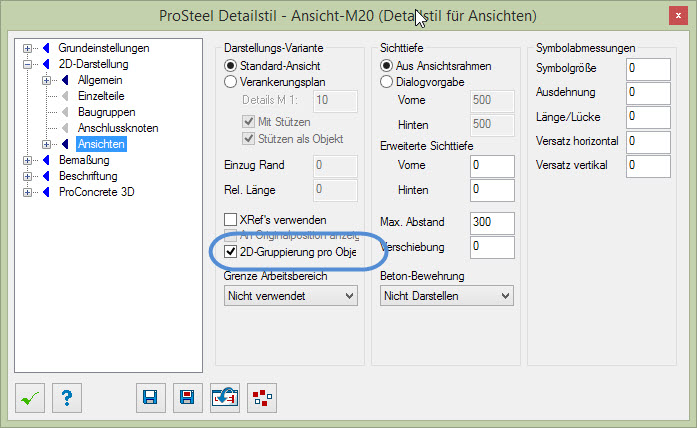The height and width of the screenshot is (428, 697).
Task: Select the Standard-Ansicht radio button
Action: 230,66
